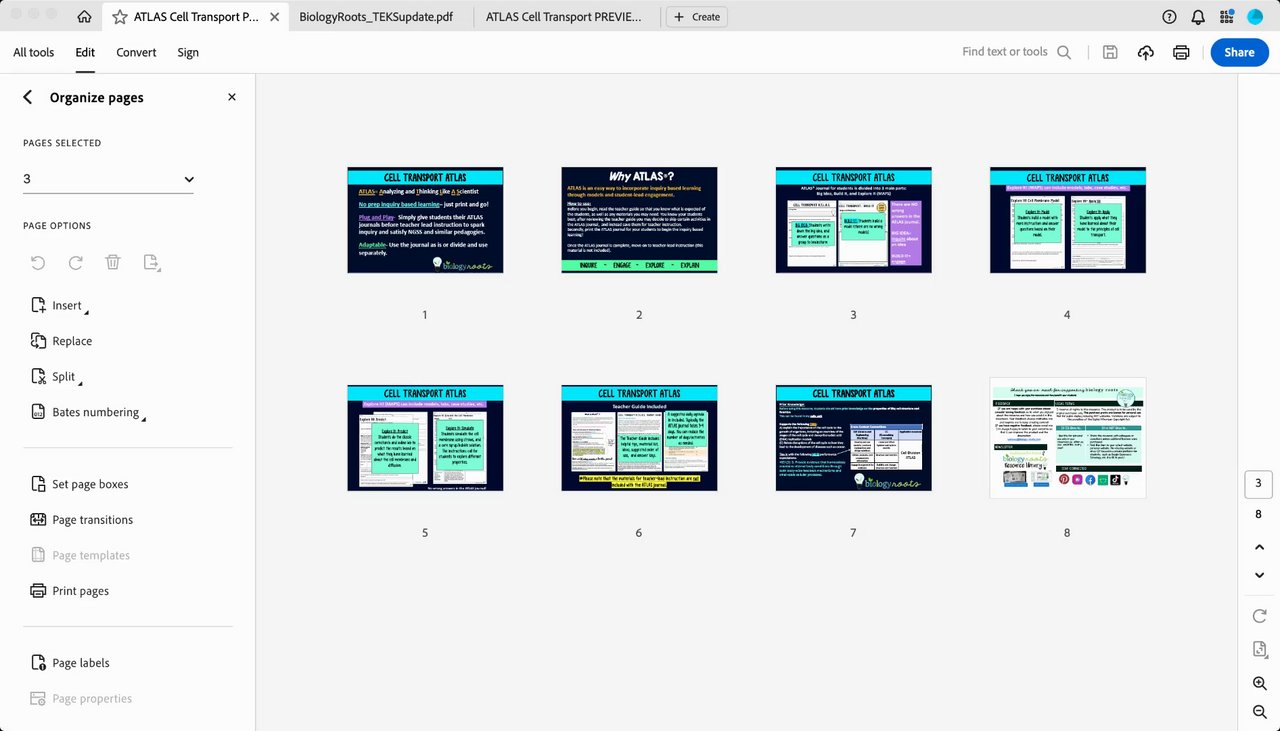Open the page display options icon
Image resolution: width=1280 pixels, height=731 pixels.
point(1259,650)
